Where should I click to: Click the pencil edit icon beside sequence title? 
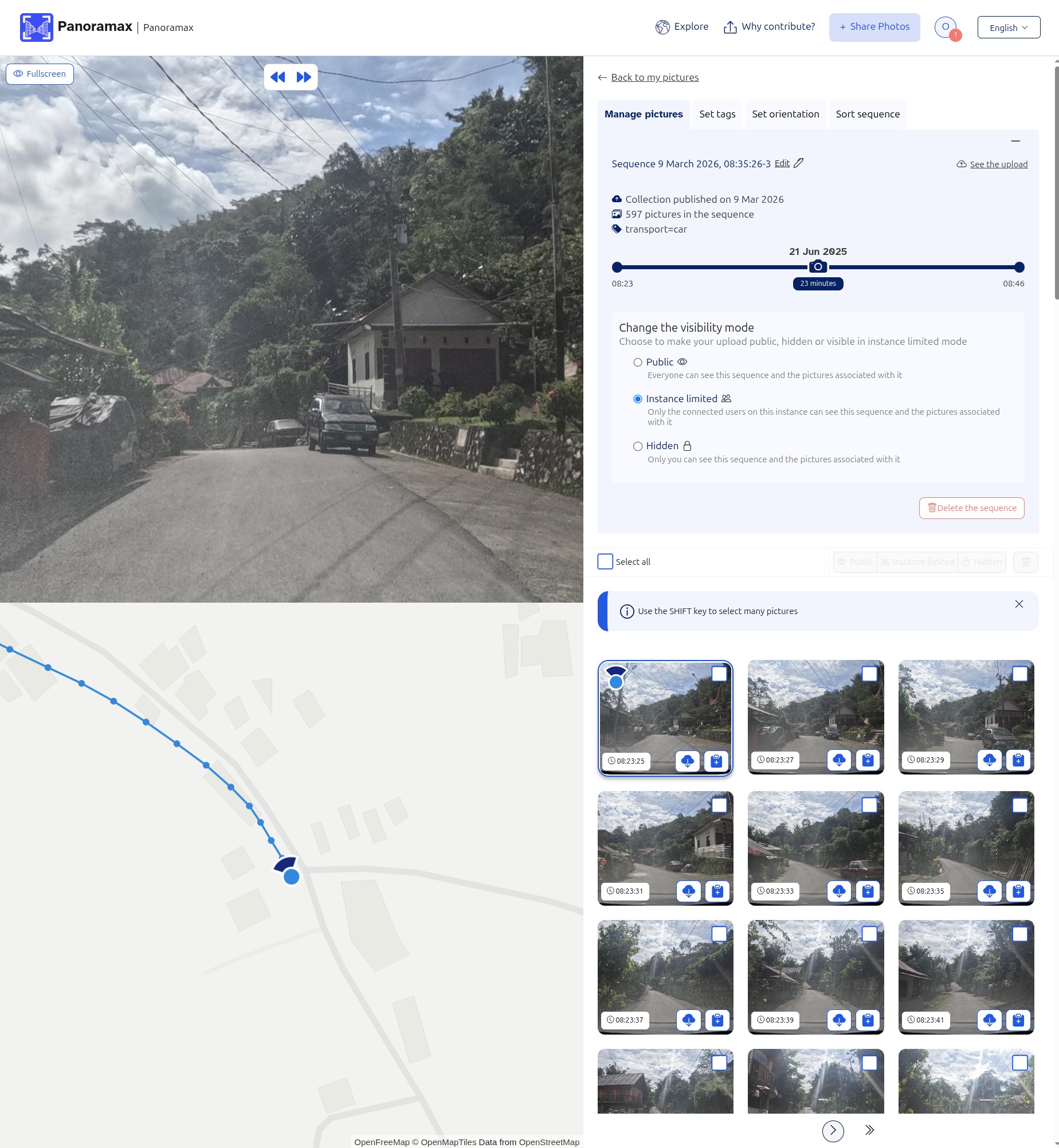(x=798, y=163)
